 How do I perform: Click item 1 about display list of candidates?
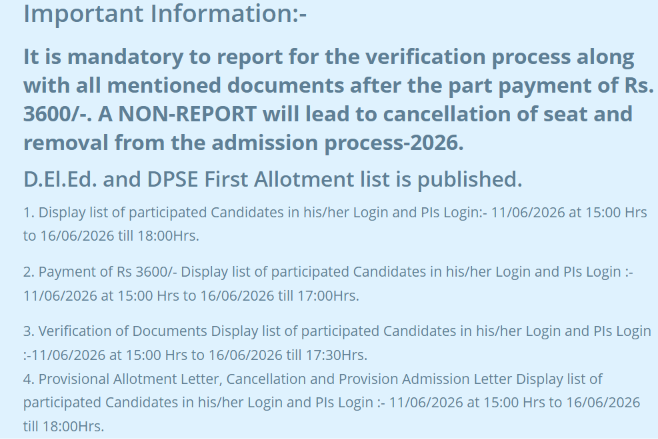[x=335, y=224]
